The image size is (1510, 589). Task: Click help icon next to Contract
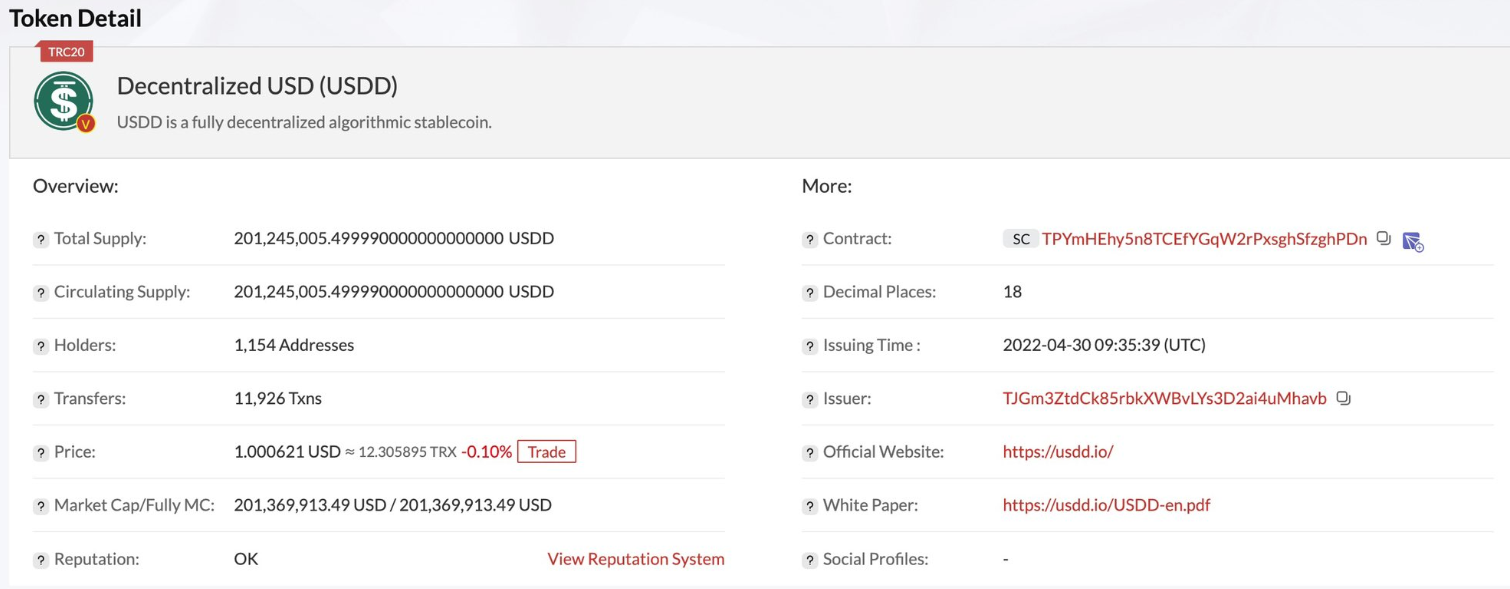tap(810, 240)
